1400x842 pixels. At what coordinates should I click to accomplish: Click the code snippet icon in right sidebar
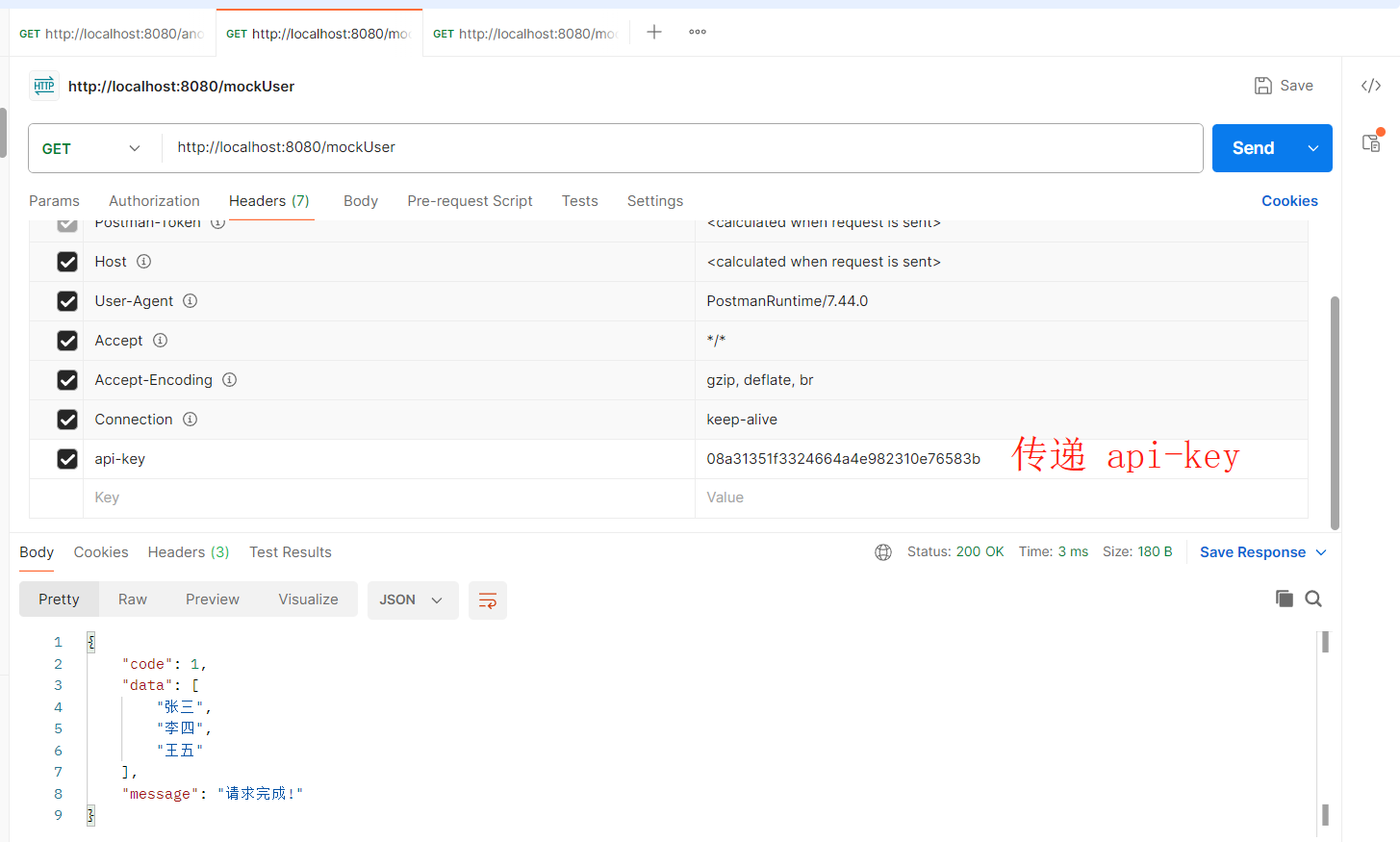[1371, 86]
